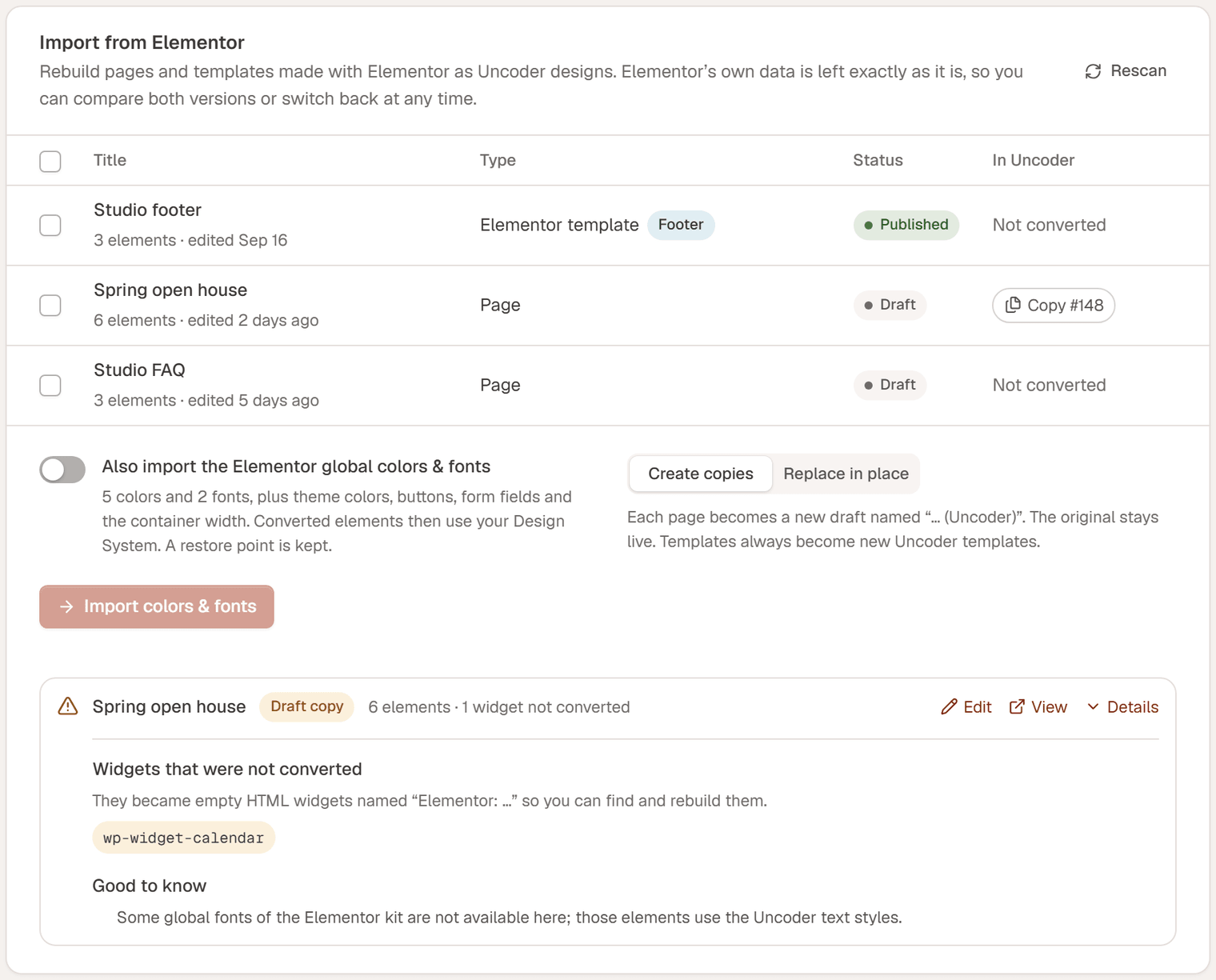Click the Elementor template type text
The image size is (1216, 980).
tap(559, 225)
